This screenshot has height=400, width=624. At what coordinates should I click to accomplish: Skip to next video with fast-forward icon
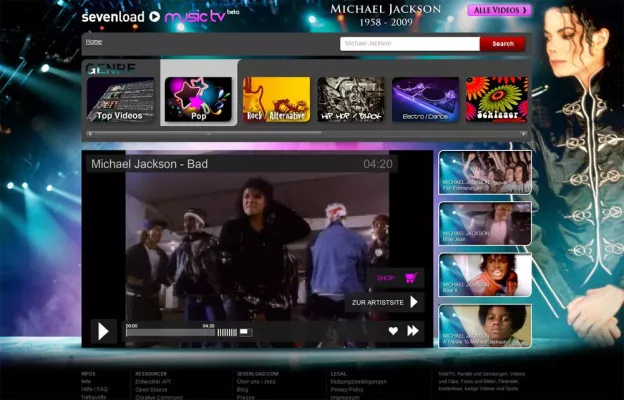412,331
